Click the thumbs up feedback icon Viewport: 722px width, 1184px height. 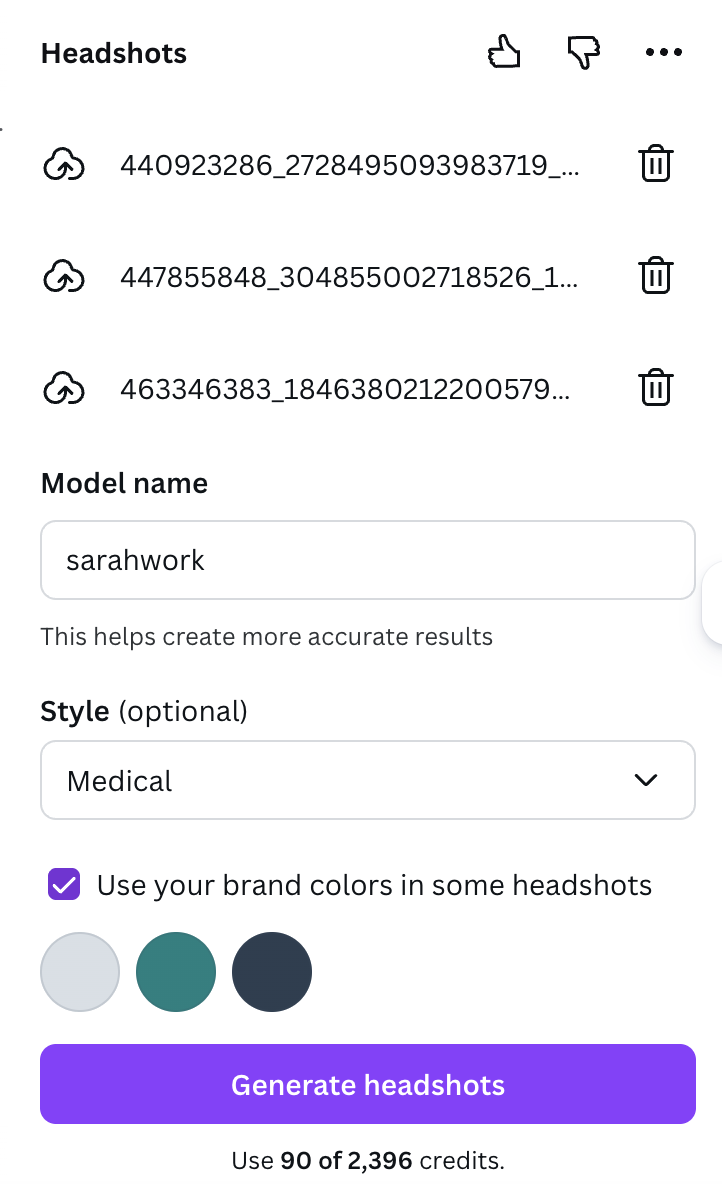504,52
